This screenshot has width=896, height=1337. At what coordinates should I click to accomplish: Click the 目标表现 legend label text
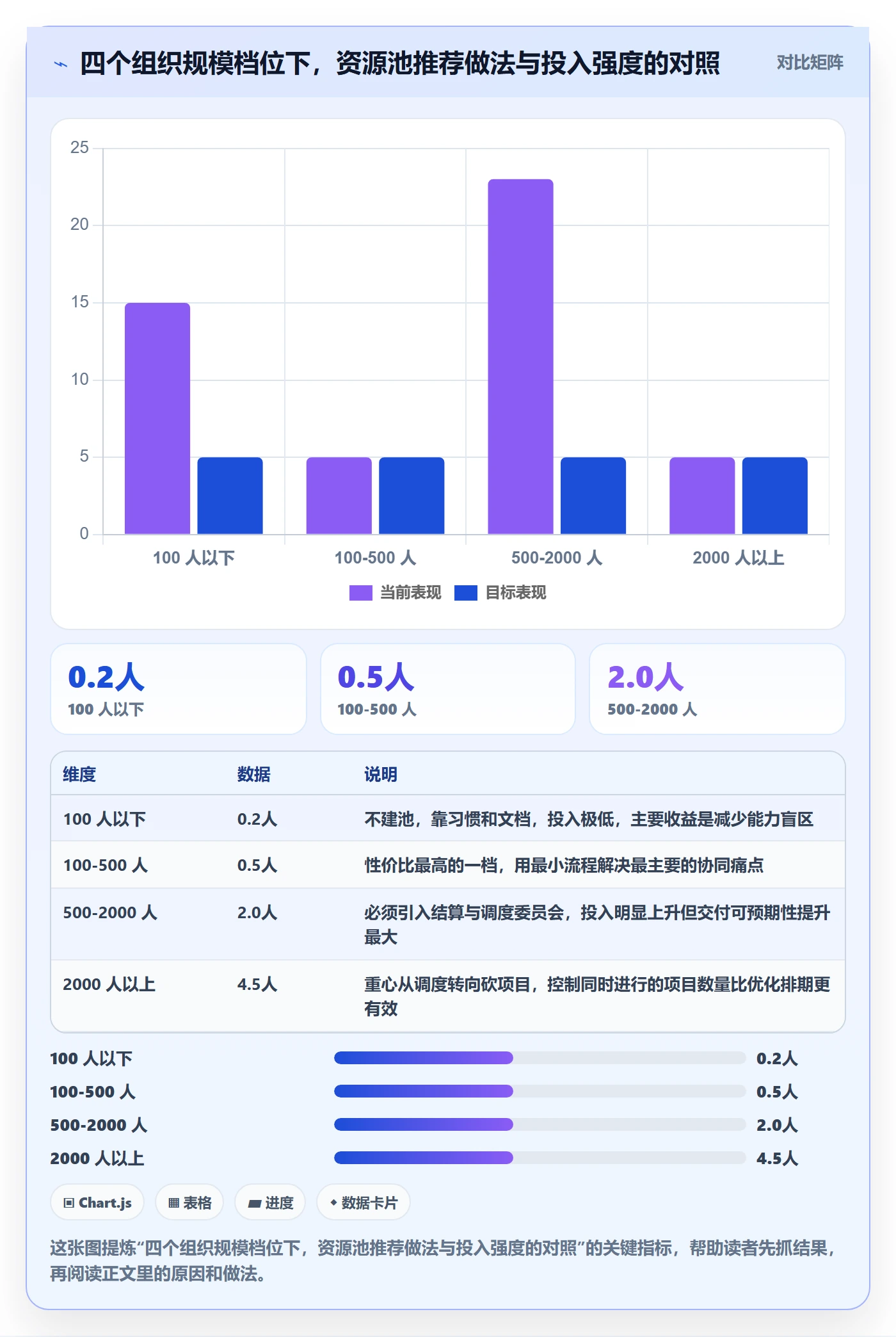[516, 593]
